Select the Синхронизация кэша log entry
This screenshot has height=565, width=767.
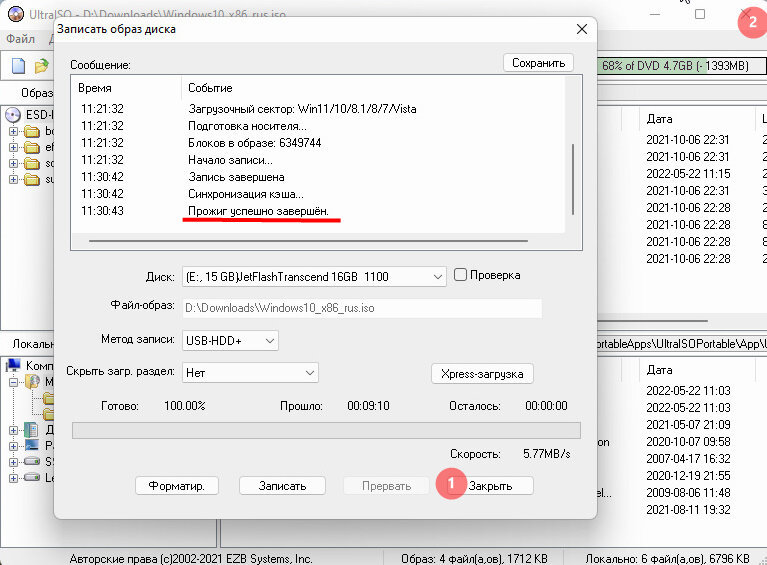(x=246, y=194)
